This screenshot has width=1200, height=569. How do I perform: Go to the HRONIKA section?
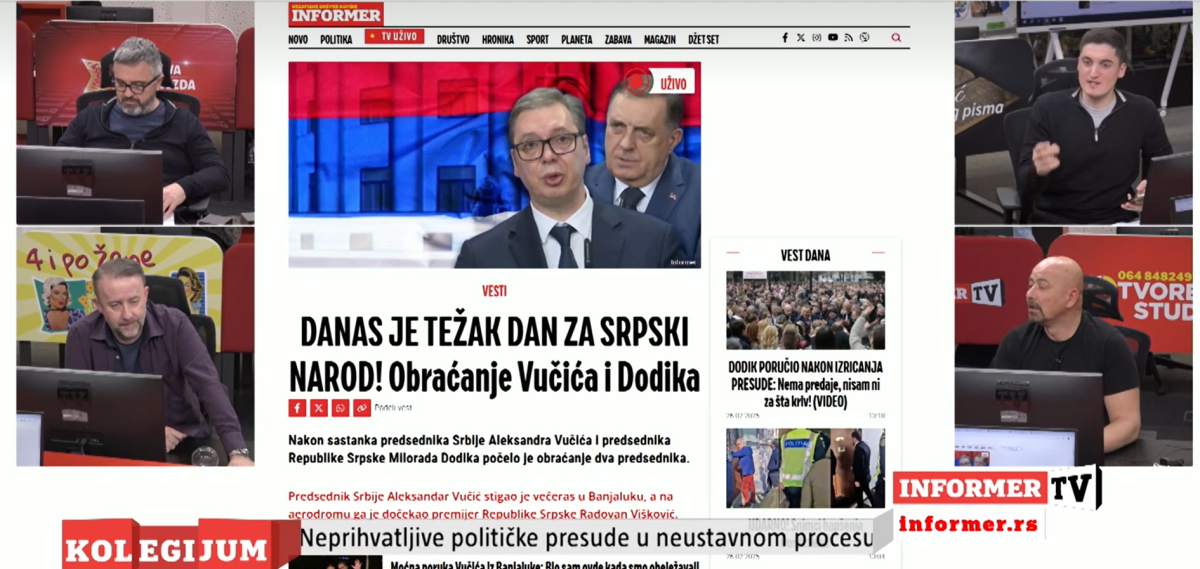(x=498, y=40)
